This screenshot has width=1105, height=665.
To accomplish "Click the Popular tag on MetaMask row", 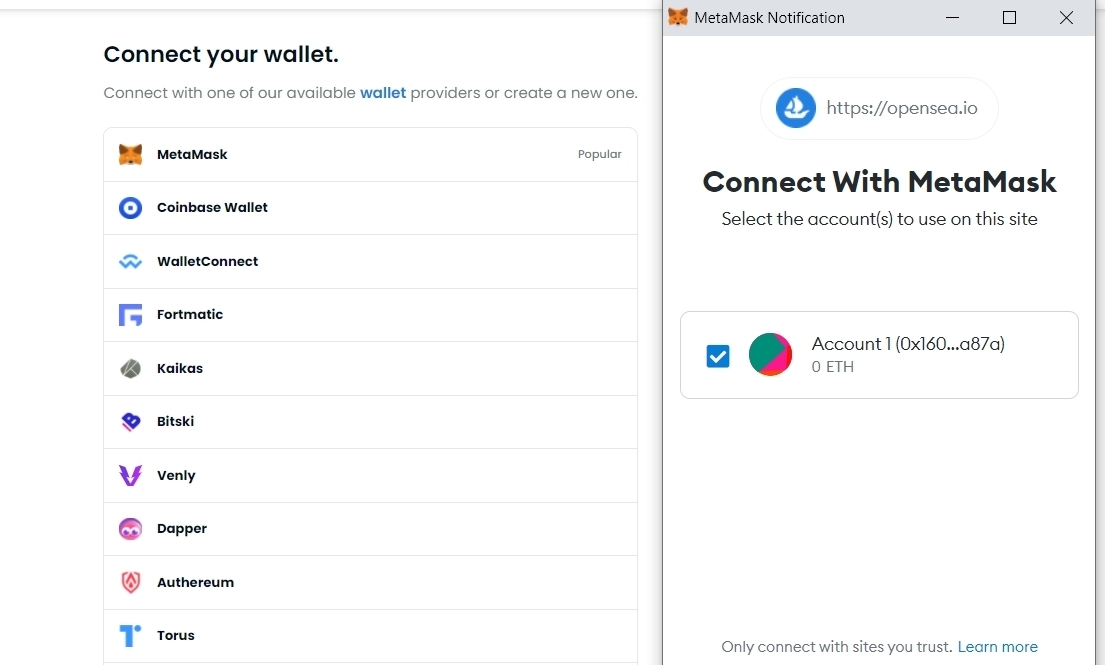I will (600, 154).
